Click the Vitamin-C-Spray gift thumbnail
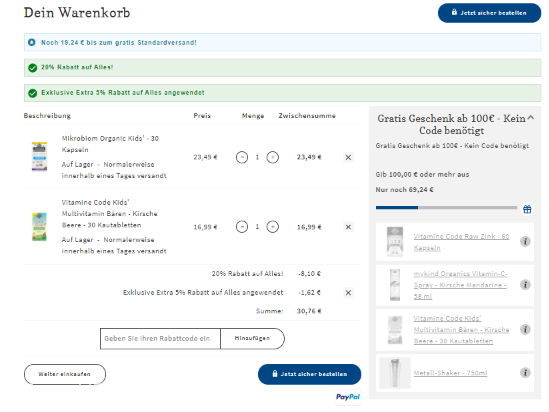This screenshot has height=412, width=549. click(x=395, y=285)
